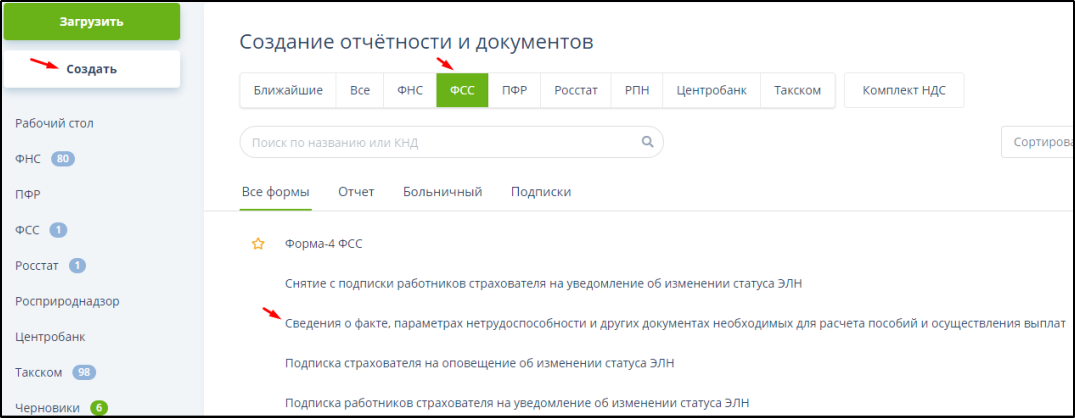Open Сведения о факте нетрудоспособности form
Screen dimensions: 1075x418
(x=675, y=323)
